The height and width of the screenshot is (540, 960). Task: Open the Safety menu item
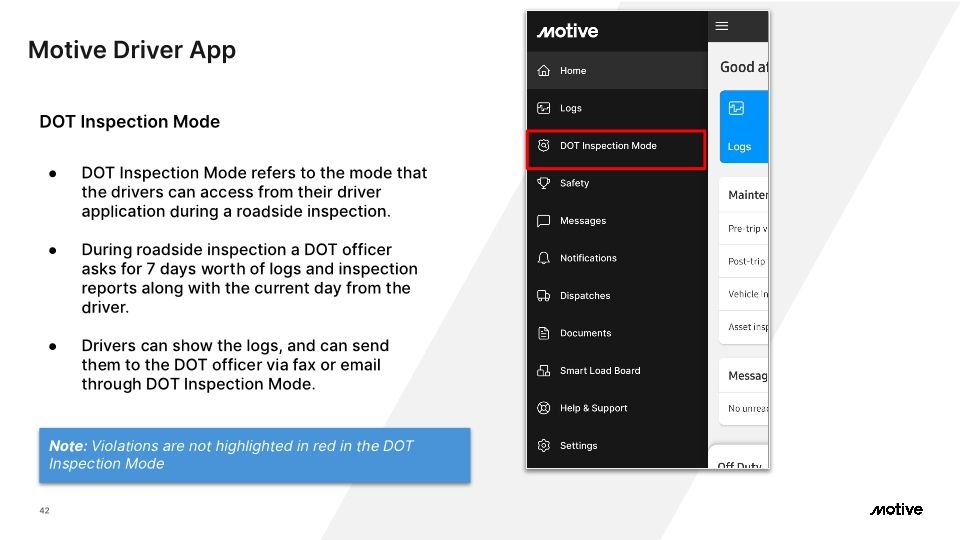point(617,183)
